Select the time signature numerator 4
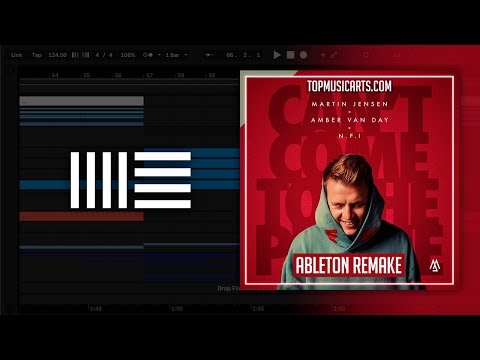The height and width of the screenshot is (360, 480). pos(97,55)
